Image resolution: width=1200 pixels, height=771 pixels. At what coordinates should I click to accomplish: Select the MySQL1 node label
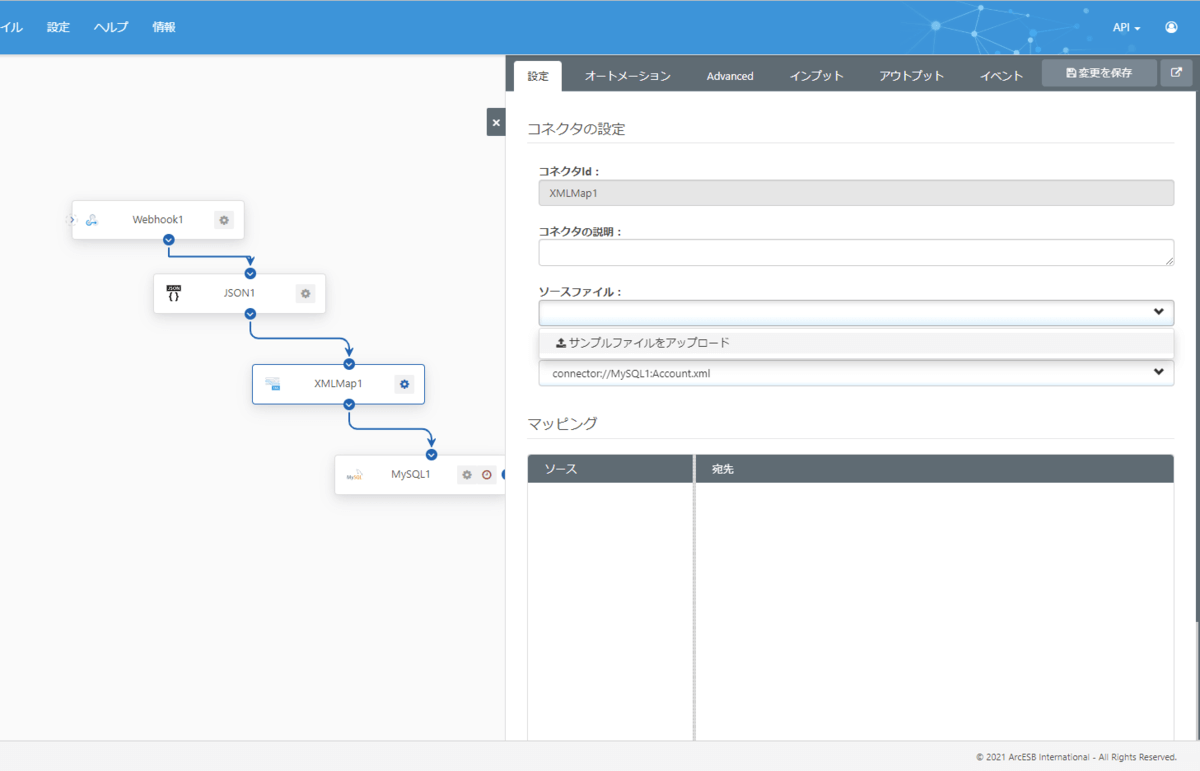[411, 475]
